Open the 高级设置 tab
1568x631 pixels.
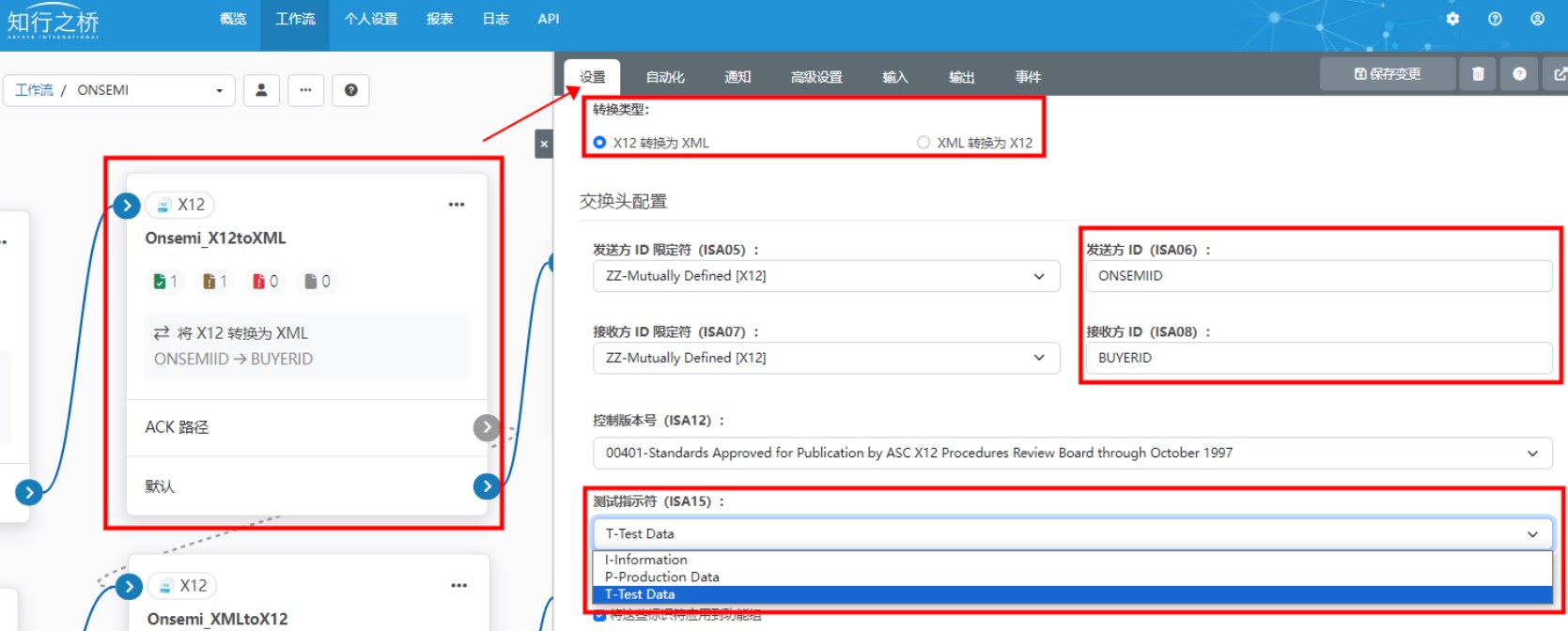coord(816,77)
